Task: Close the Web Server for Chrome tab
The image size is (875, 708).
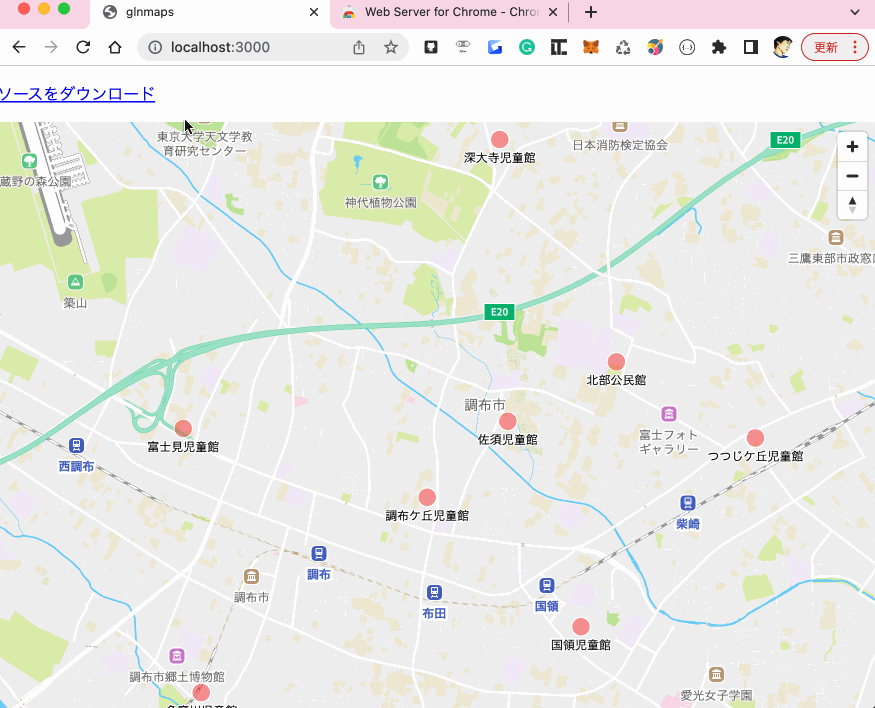Action: (552, 12)
